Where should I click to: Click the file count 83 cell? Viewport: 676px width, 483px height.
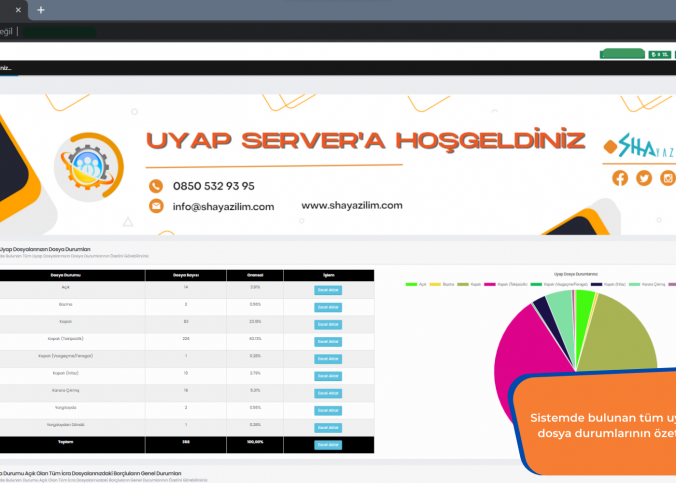point(186,322)
